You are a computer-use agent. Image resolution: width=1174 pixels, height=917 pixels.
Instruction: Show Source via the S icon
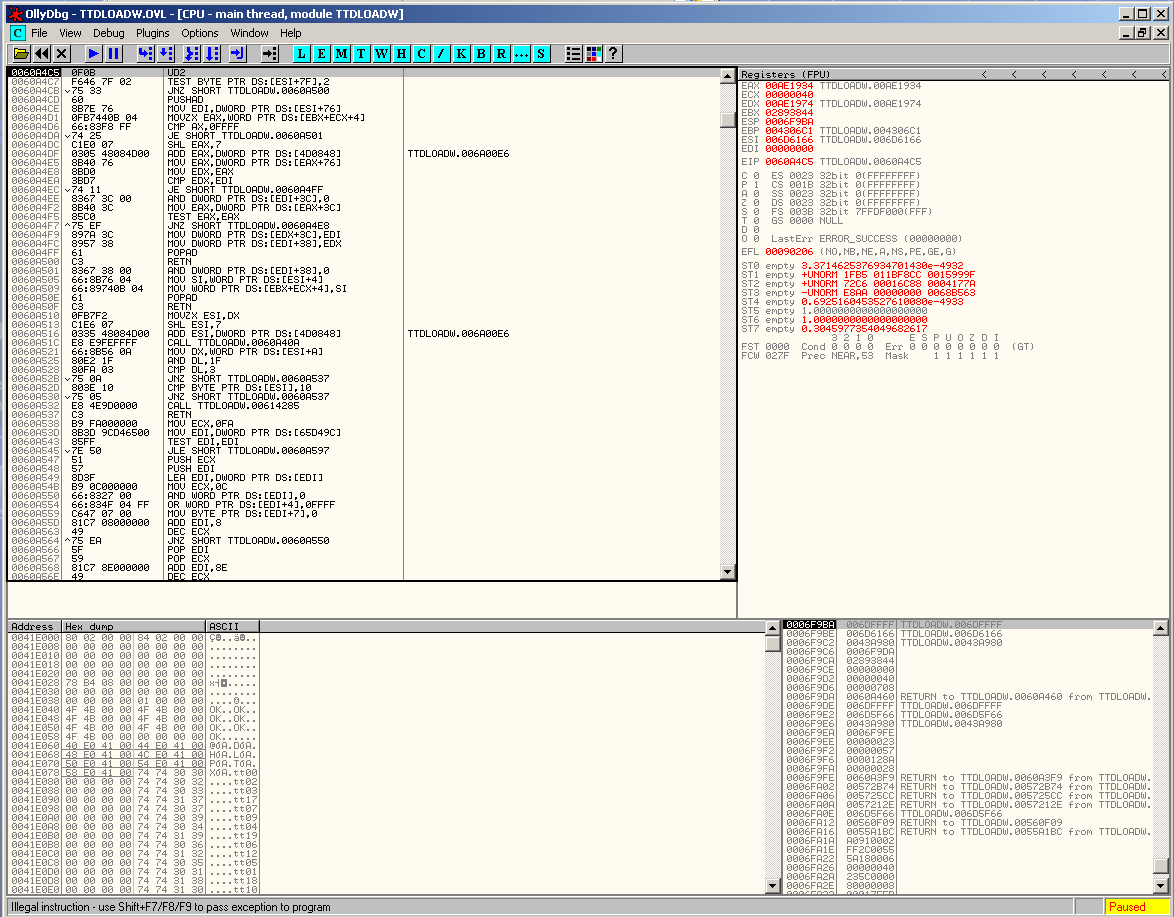pyautogui.click(x=541, y=53)
